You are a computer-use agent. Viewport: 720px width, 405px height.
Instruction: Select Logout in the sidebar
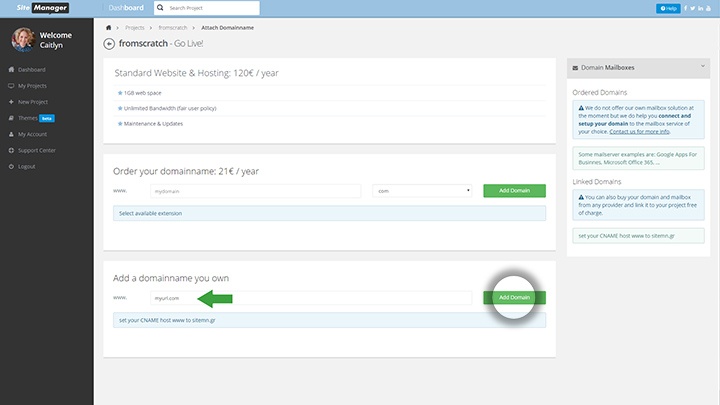click(x=27, y=166)
